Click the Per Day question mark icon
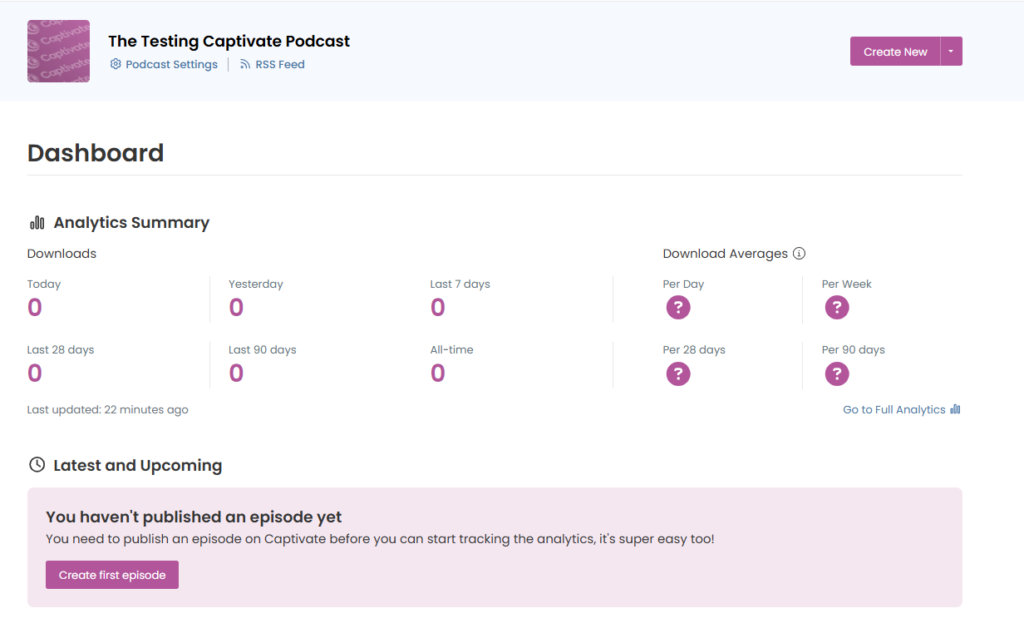This screenshot has height=633, width=1024. [678, 307]
